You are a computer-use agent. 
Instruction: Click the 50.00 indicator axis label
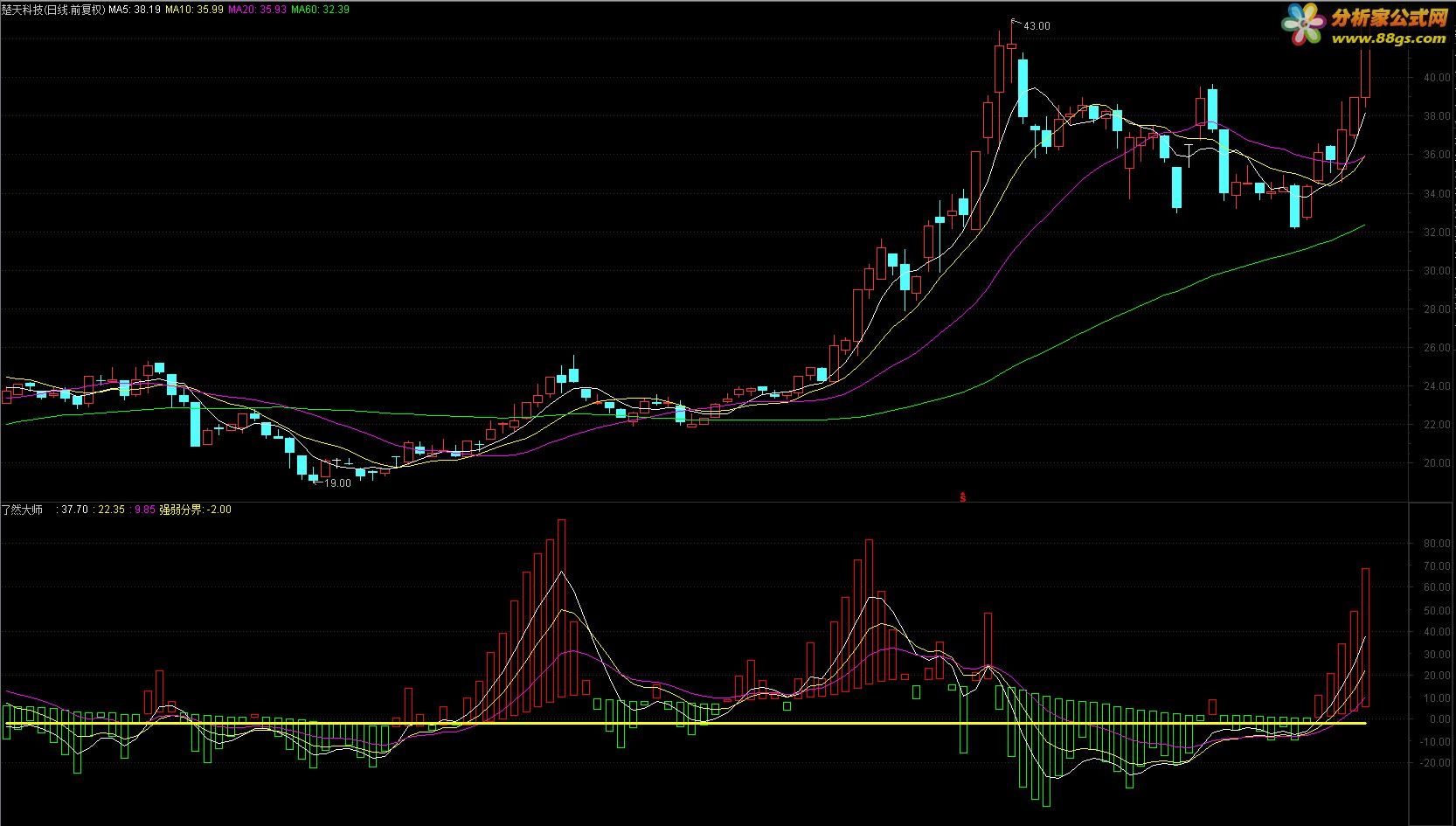pos(1437,610)
